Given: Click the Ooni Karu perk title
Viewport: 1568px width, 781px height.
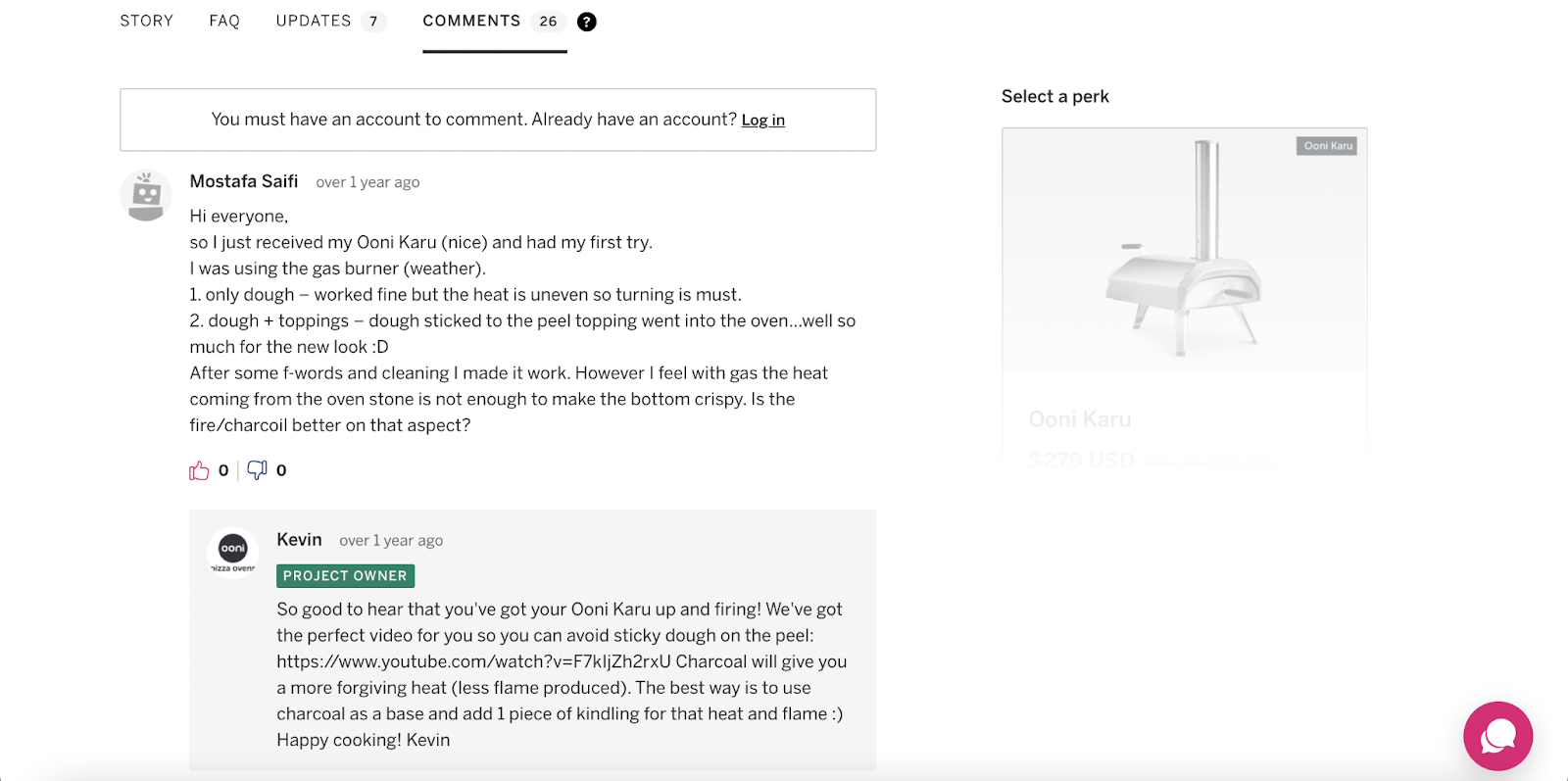Looking at the screenshot, I should click(1080, 419).
